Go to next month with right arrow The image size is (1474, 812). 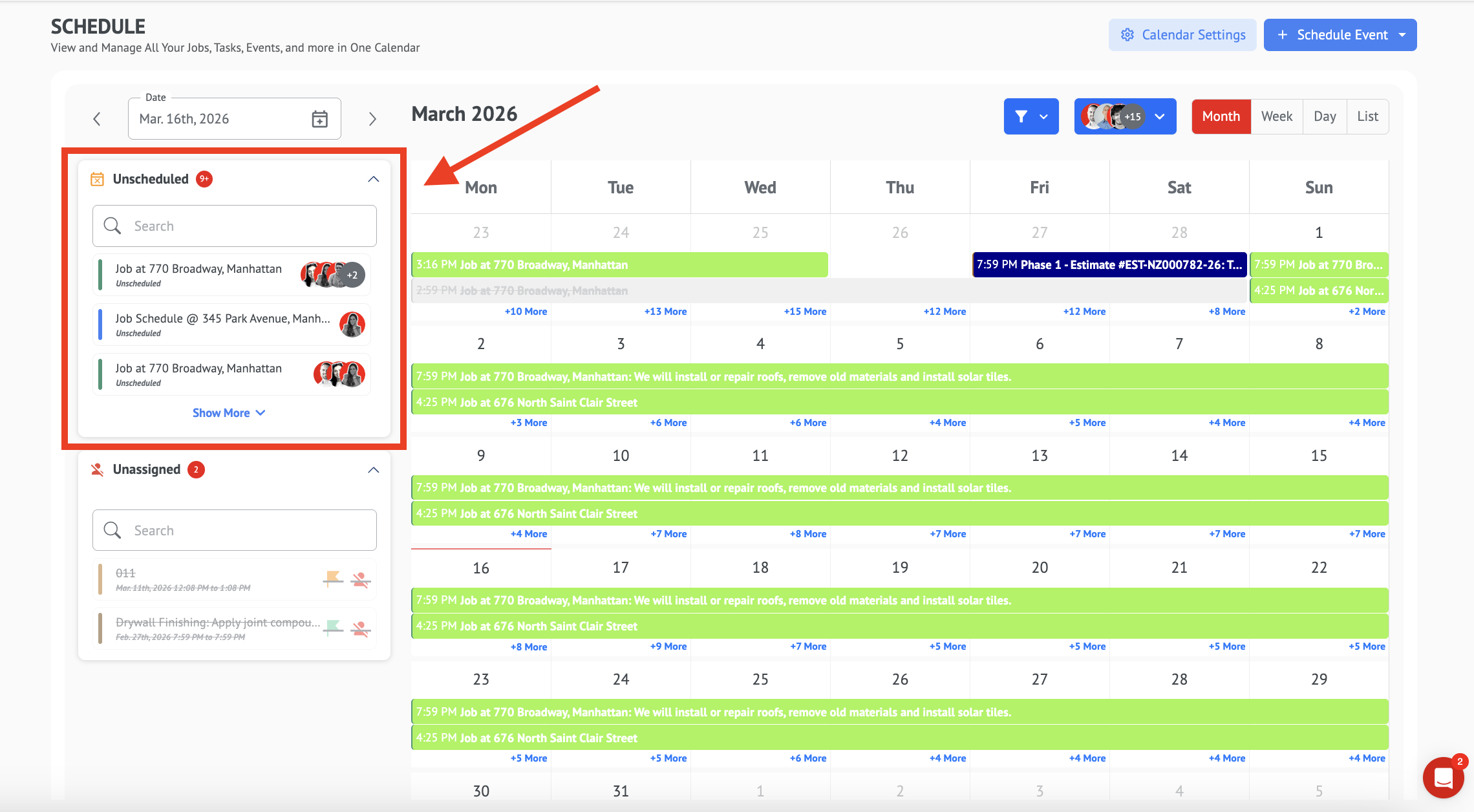pyautogui.click(x=372, y=119)
